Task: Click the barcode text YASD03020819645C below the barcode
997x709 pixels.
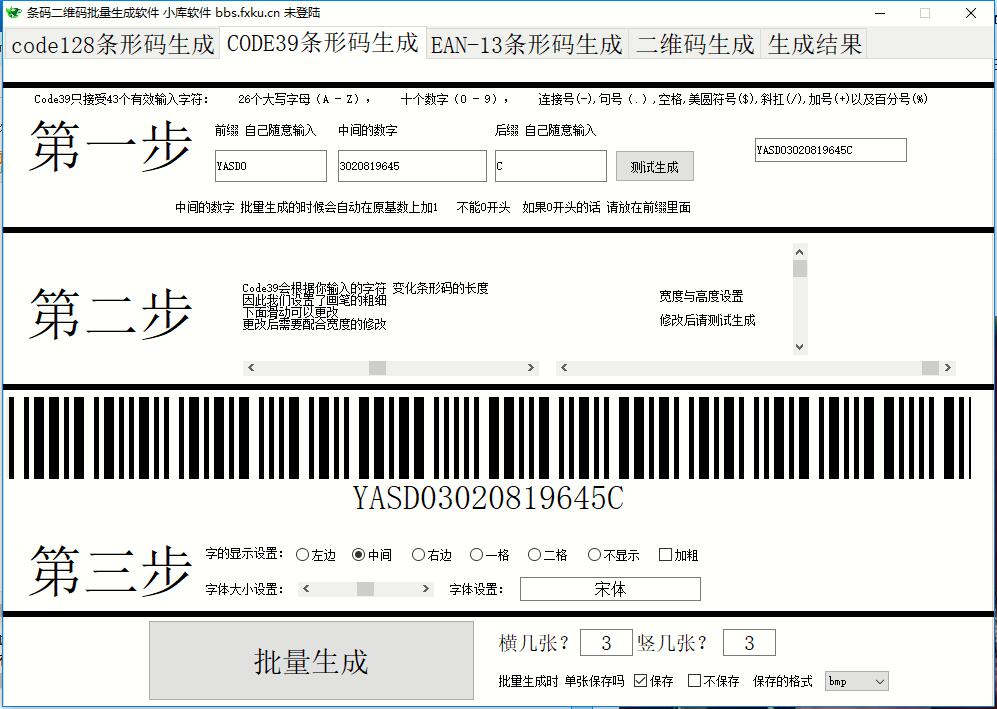Action: [488, 498]
